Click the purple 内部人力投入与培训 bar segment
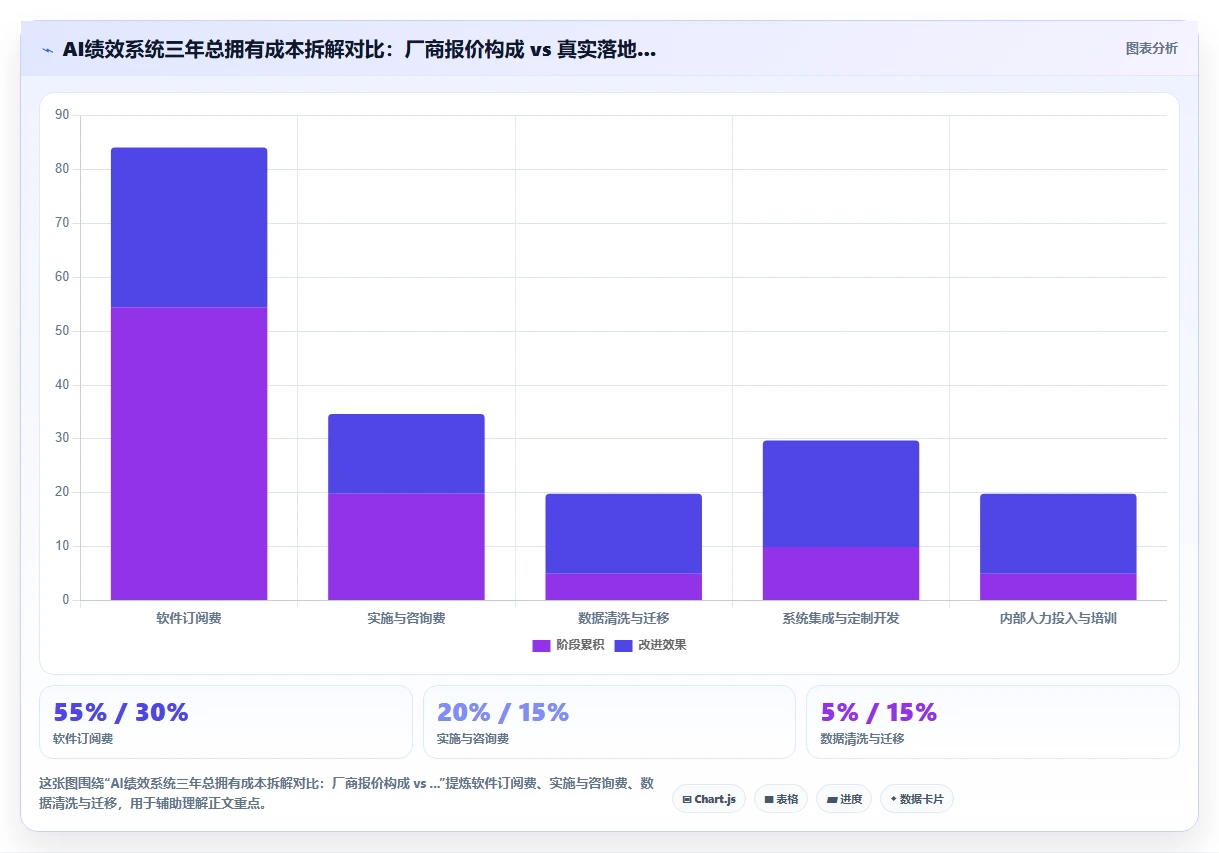The width and height of the screenshot is (1219, 853). point(1058,586)
